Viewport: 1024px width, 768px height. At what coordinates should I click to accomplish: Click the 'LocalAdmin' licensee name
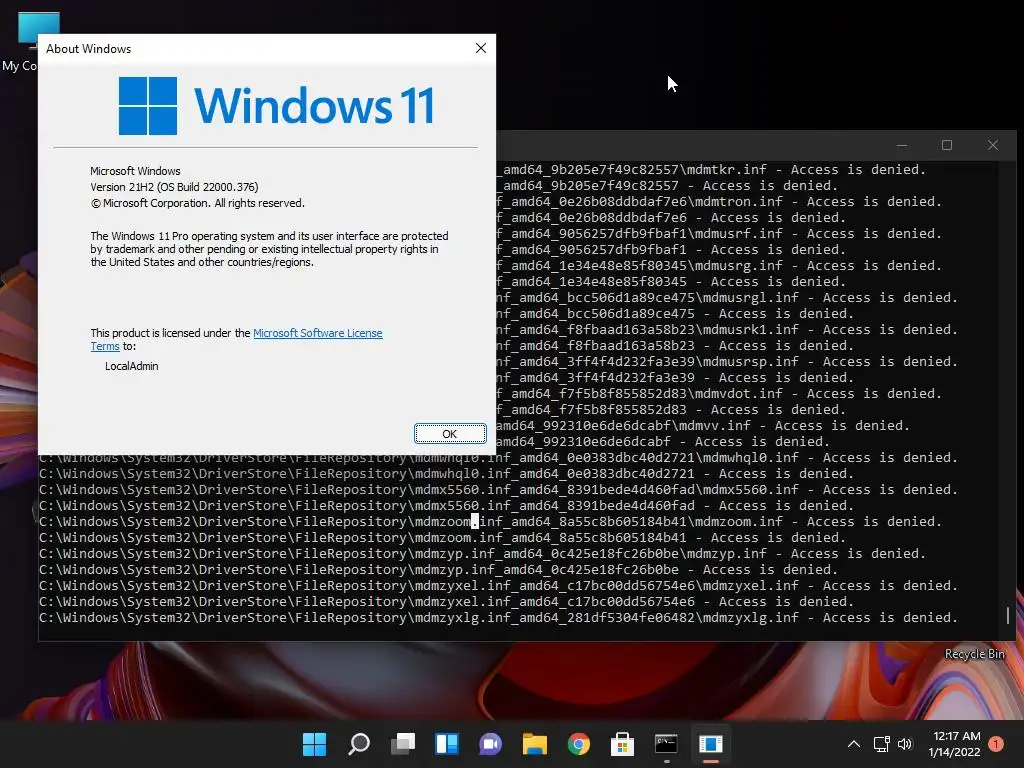[x=131, y=366]
